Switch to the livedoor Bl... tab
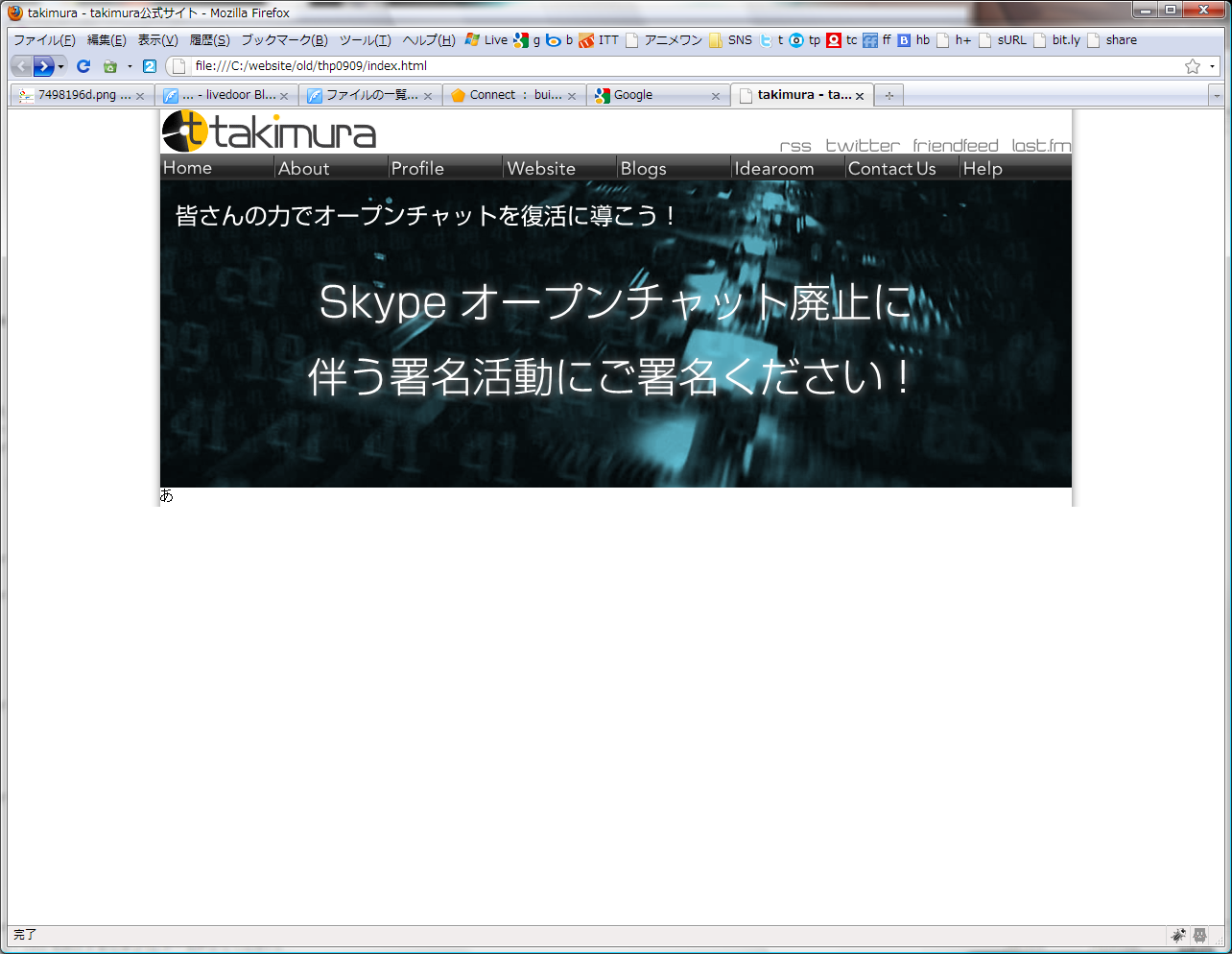1232x954 pixels. click(x=226, y=95)
